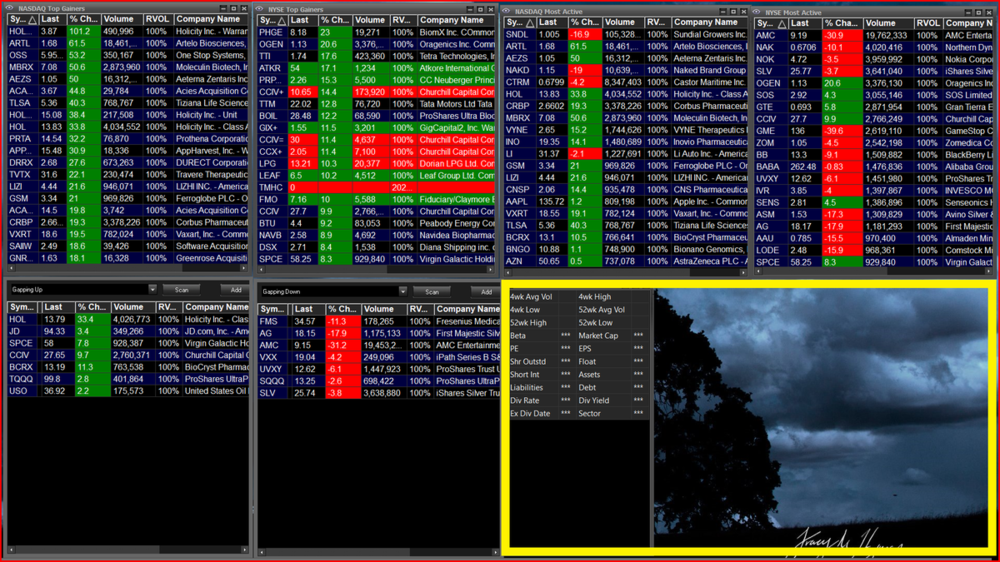Click right scroll arrow of the Gapping Up scanner
The image size is (1000, 562).
(x=245, y=549)
